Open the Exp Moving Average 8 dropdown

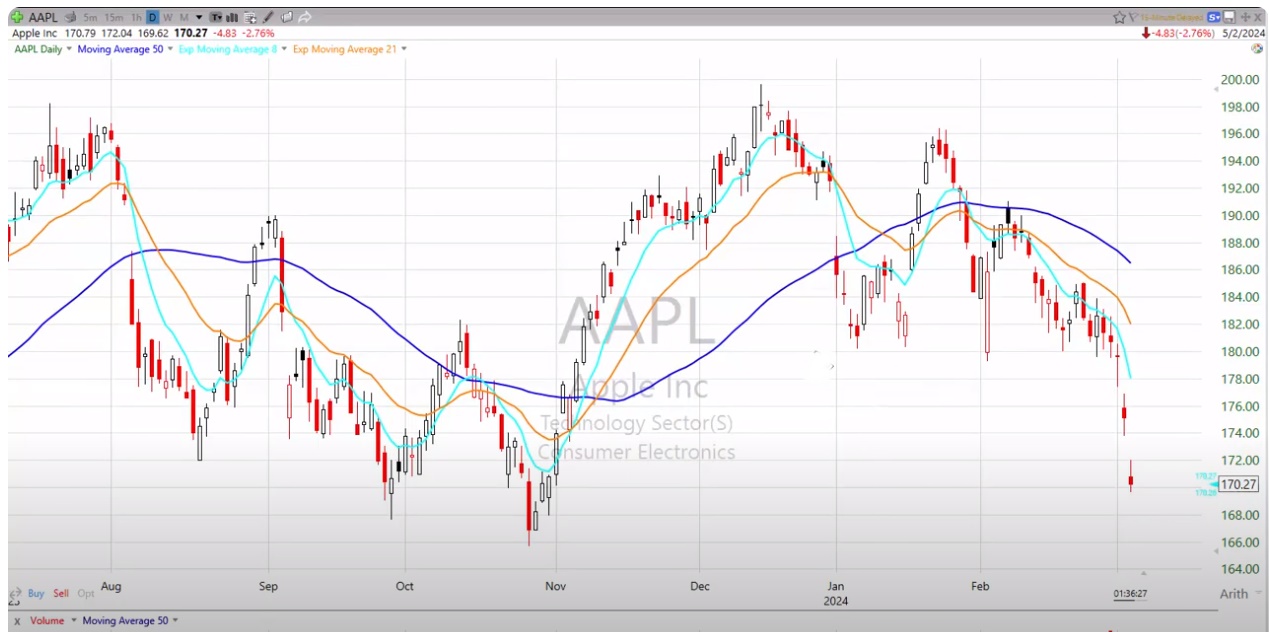284,49
